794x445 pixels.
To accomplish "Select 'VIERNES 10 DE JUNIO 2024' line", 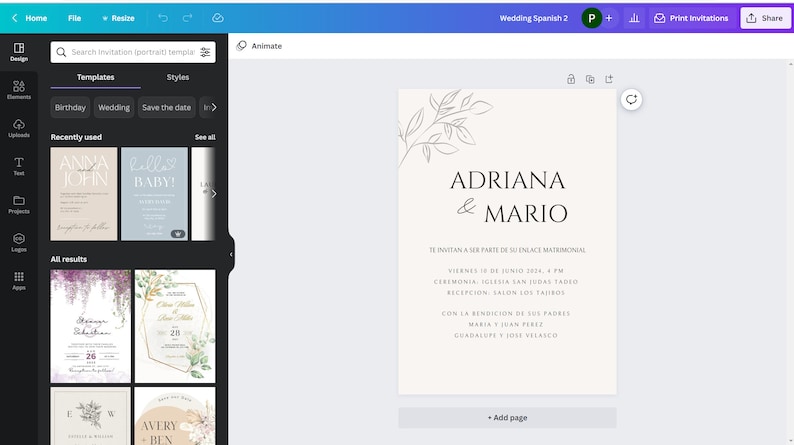I will tap(506, 271).
